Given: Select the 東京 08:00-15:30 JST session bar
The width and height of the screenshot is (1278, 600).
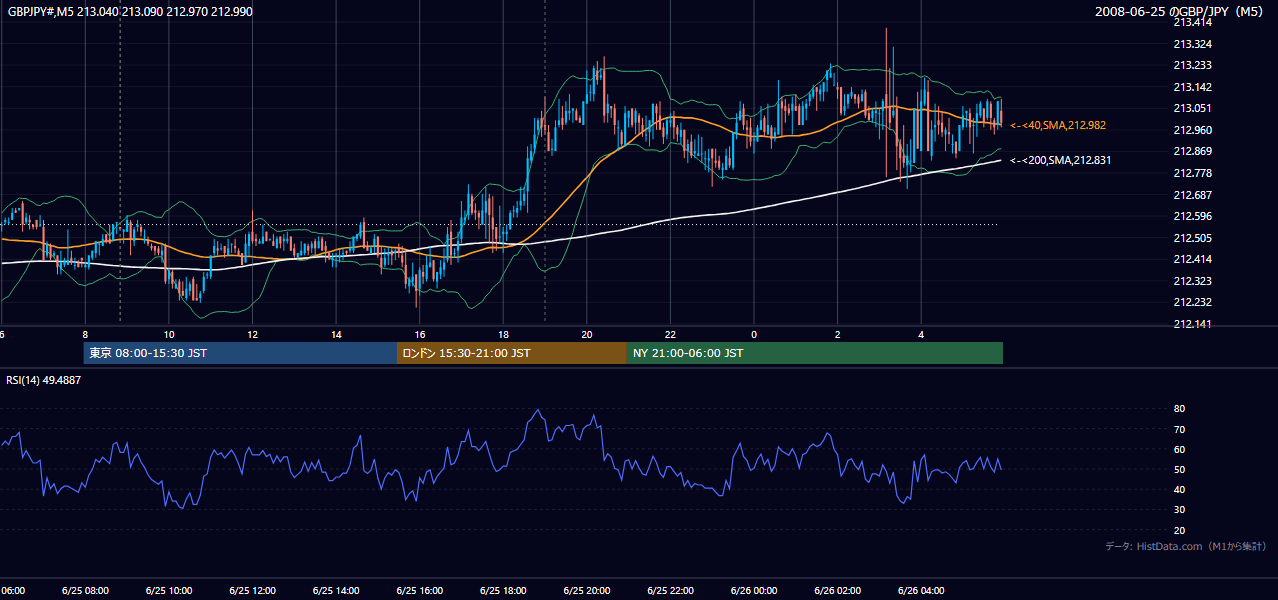Looking at the screenshot, I should click(x=240, y=353).
